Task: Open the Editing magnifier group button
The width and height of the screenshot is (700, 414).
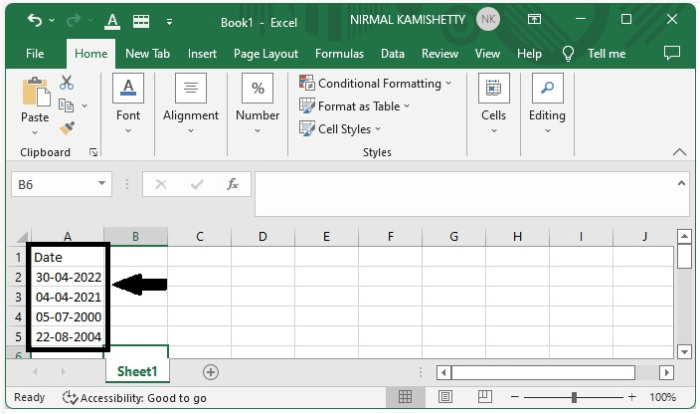Action: point(547,104)
